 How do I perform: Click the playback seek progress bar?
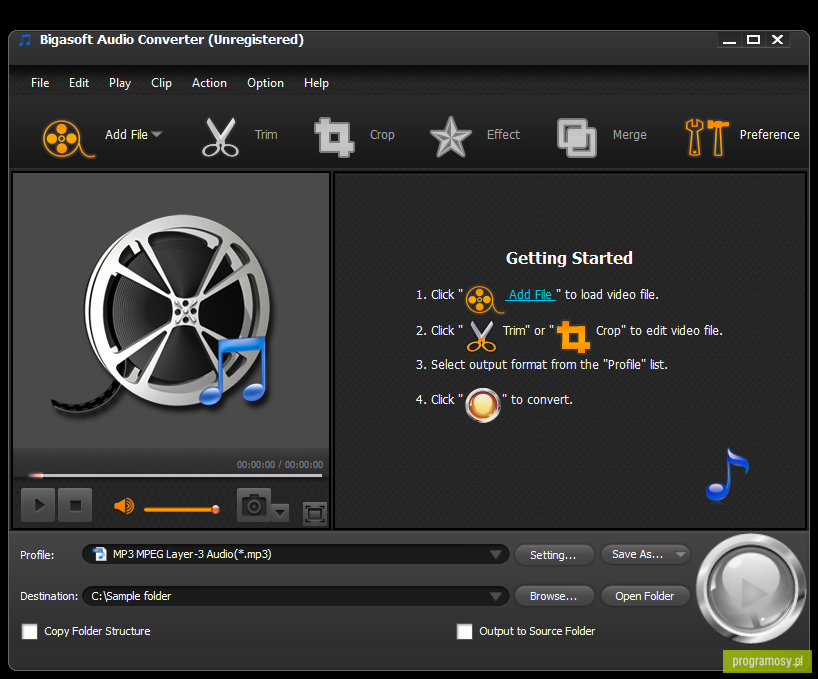click(x=175, y=476)
